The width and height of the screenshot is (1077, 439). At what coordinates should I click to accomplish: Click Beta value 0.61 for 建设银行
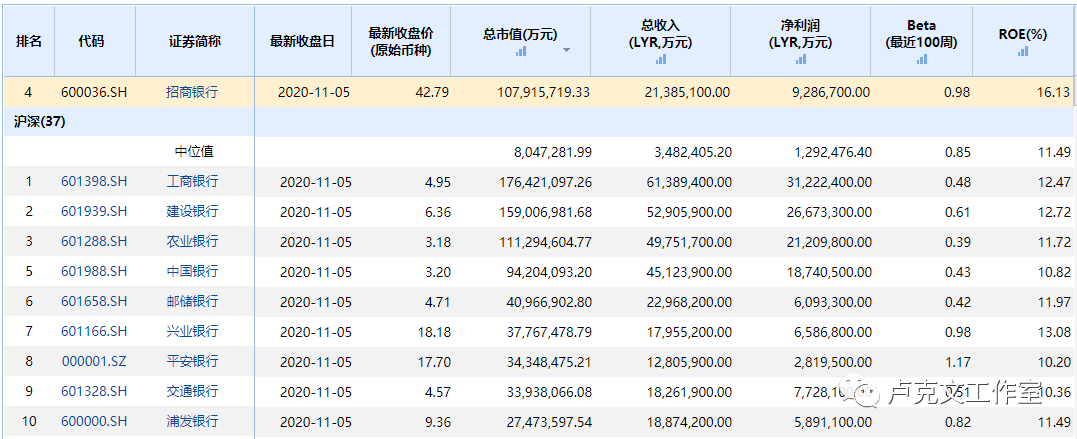point(957,211)
